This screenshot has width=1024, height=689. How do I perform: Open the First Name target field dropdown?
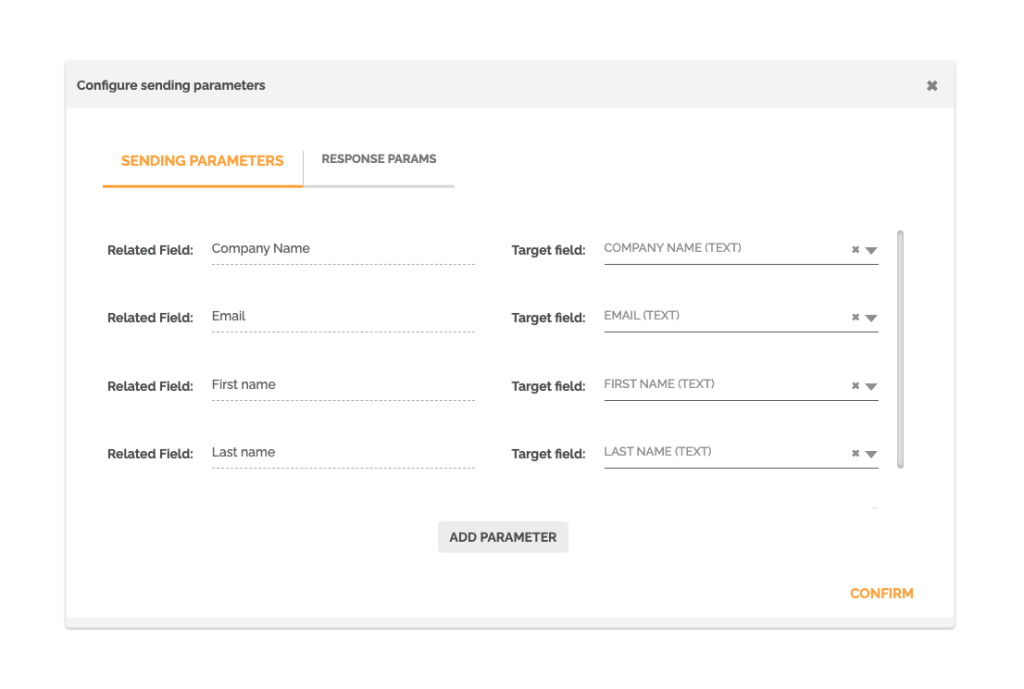click(872, 384)
